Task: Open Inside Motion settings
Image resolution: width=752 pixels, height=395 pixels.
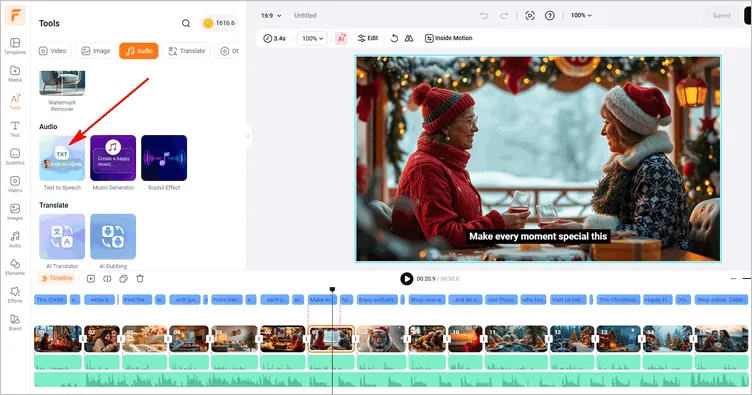Action: point(448,38)
